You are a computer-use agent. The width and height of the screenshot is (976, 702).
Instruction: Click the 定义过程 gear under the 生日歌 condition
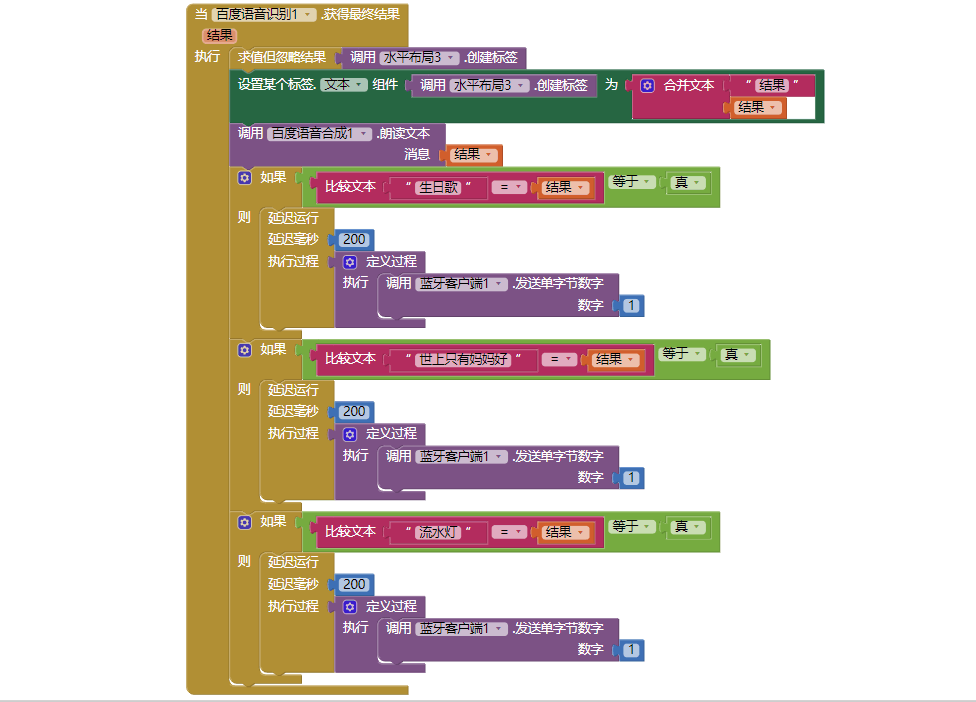point(350,262)
